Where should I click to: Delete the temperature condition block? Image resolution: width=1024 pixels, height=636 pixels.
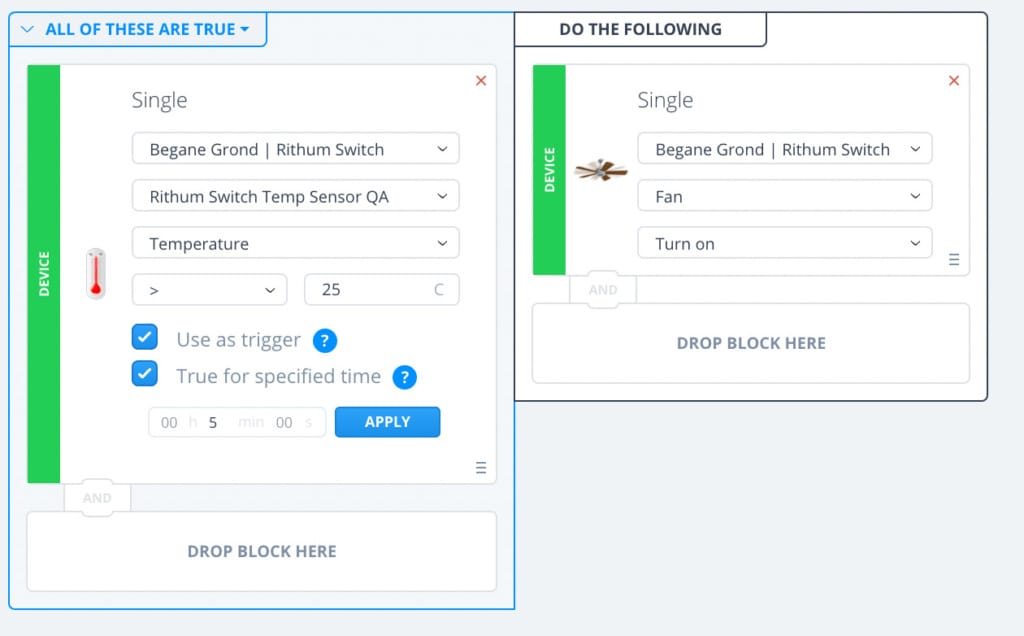(x=481, y=80)
